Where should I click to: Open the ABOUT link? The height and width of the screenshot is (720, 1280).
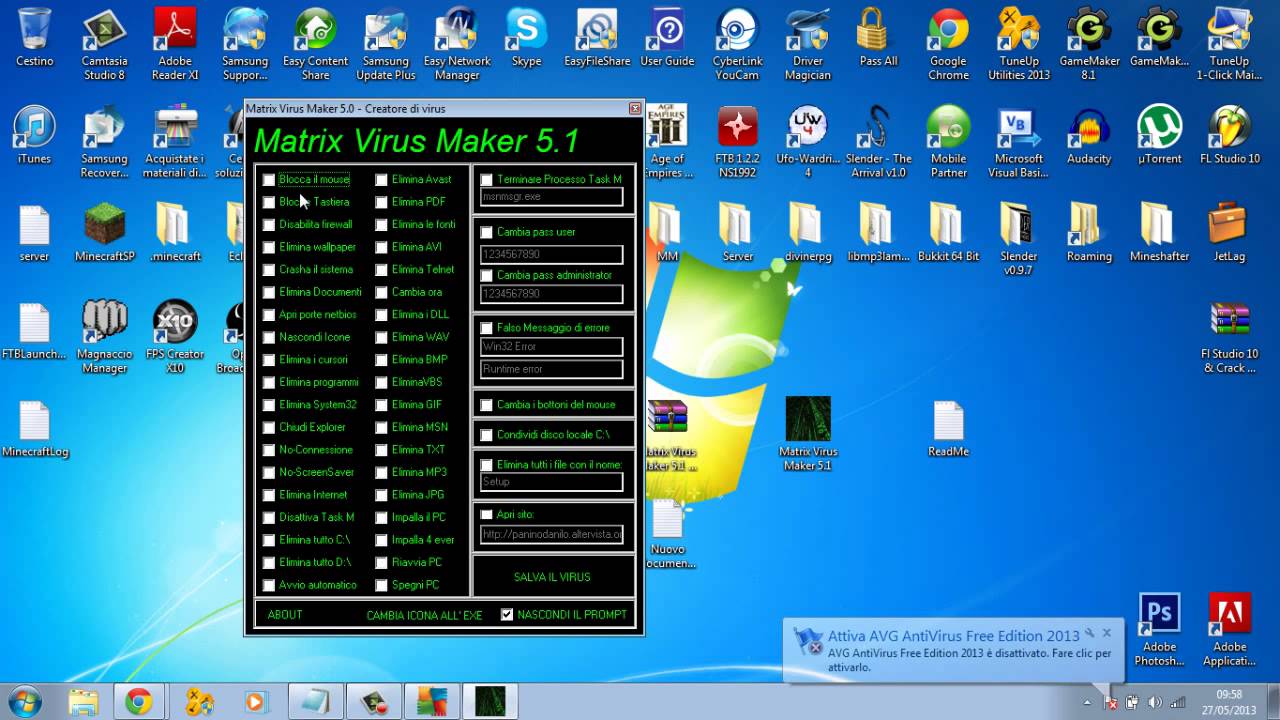point(285,614)
